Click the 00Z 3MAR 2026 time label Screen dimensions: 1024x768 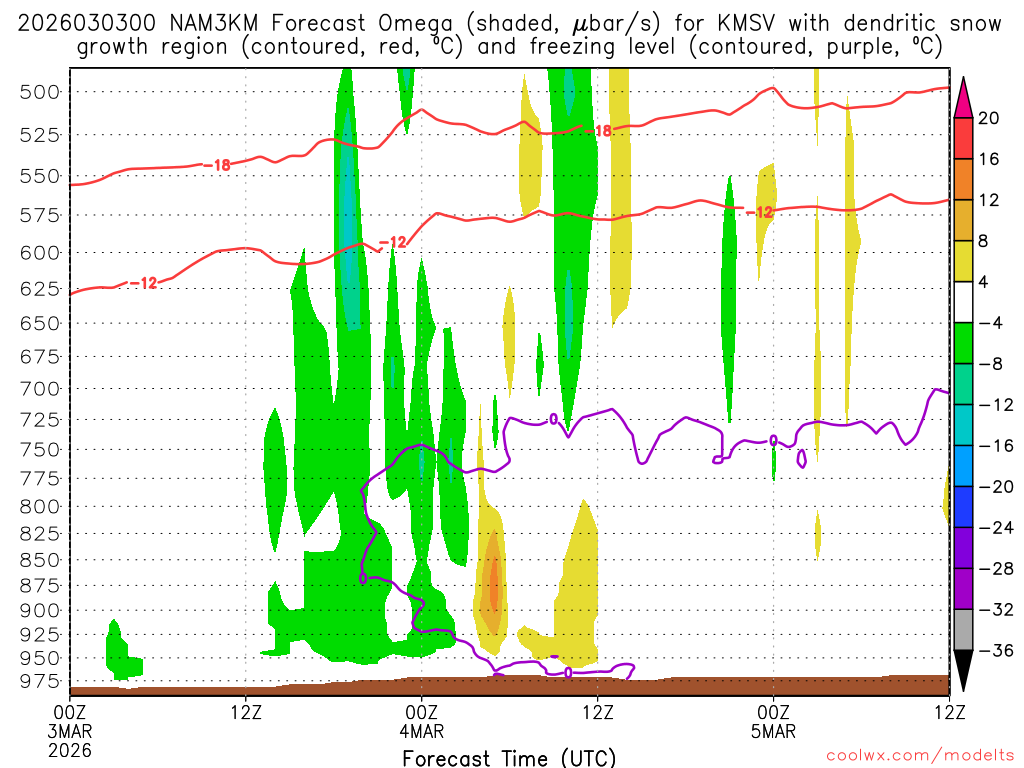70,731
